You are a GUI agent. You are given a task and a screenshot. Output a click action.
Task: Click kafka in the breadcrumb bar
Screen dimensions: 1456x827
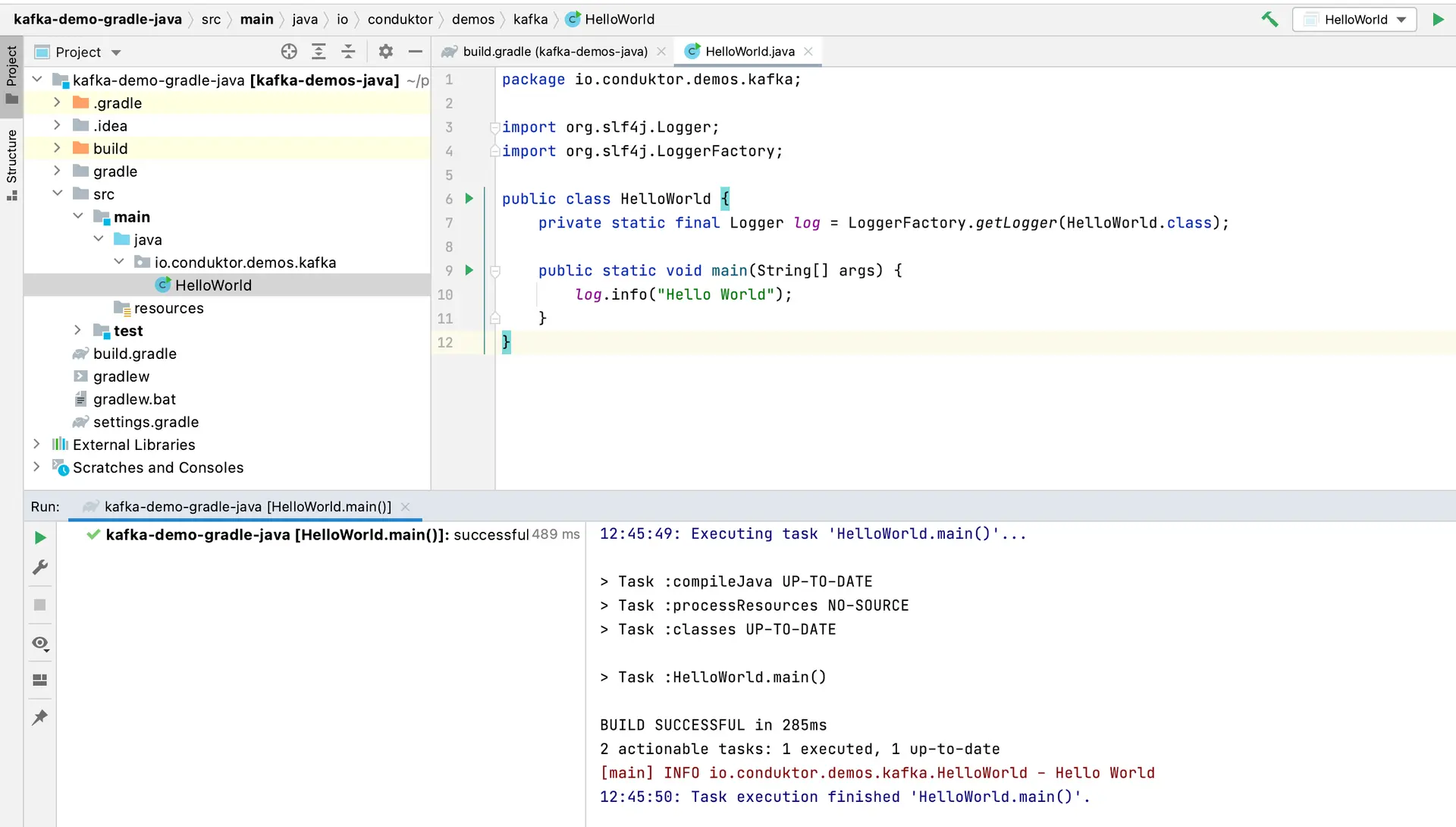coord(530,19)
